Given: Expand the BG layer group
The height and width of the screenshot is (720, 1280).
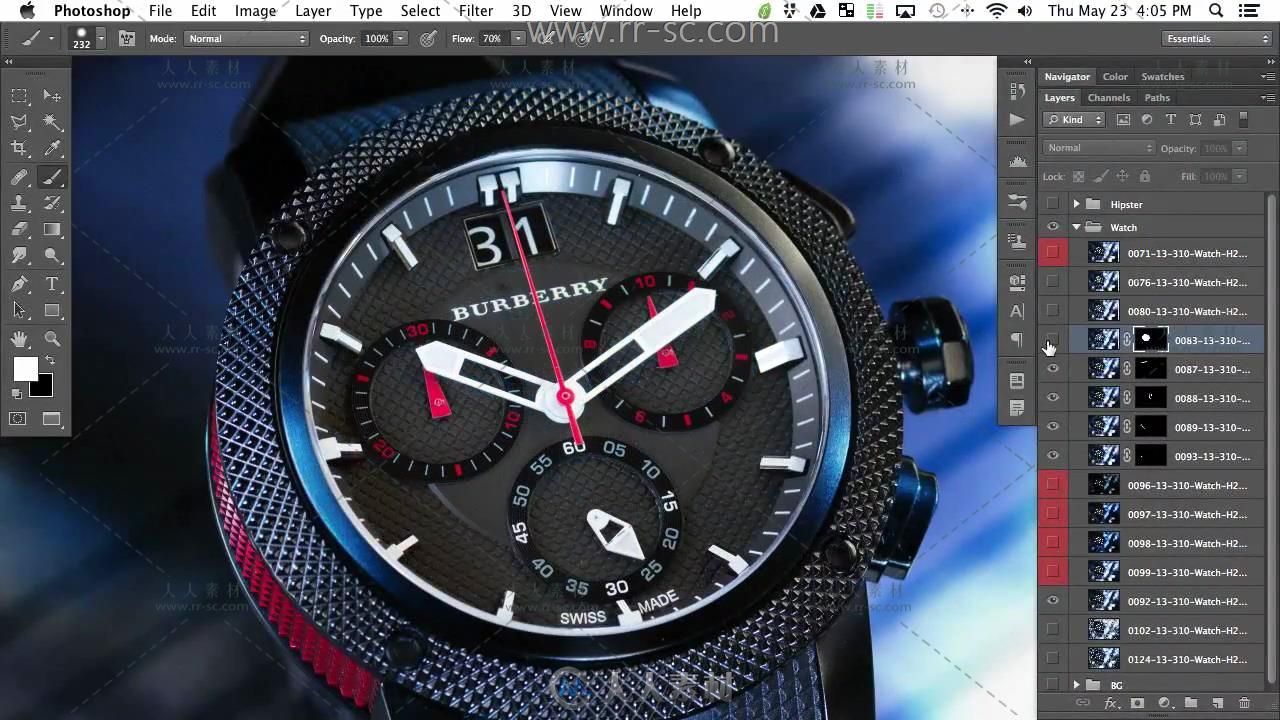Looking at the screenshot, I should 1077,685.
